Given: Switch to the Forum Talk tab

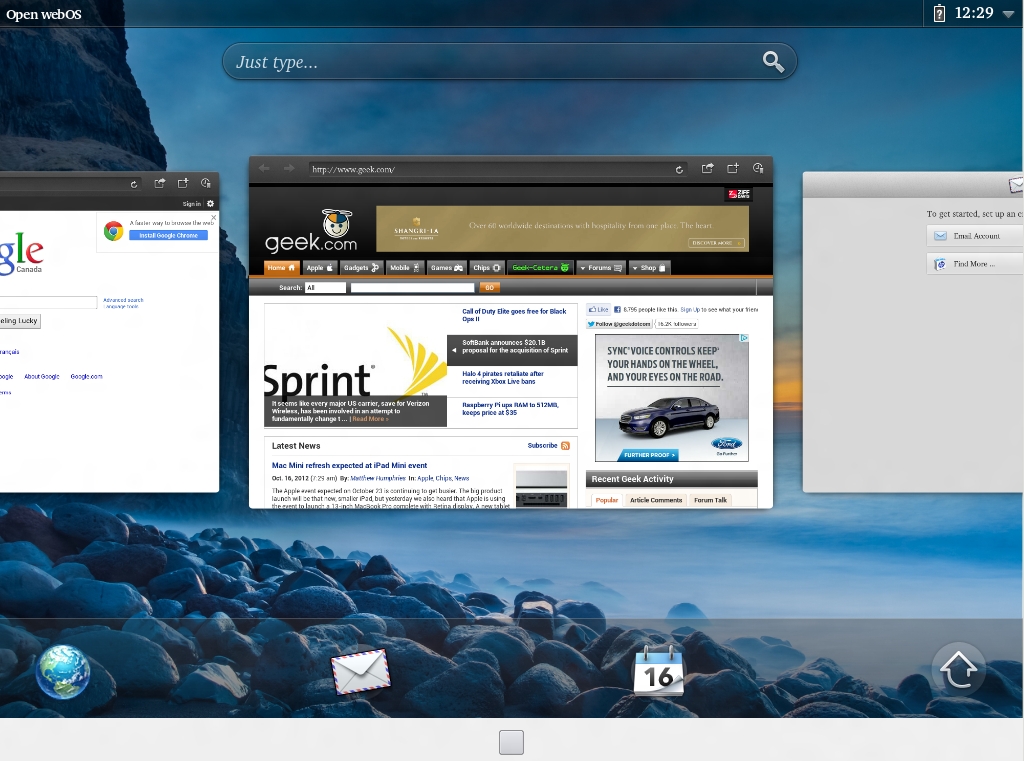Looking at the screenshot, I should pyautogui.click(x=710, y=500).
